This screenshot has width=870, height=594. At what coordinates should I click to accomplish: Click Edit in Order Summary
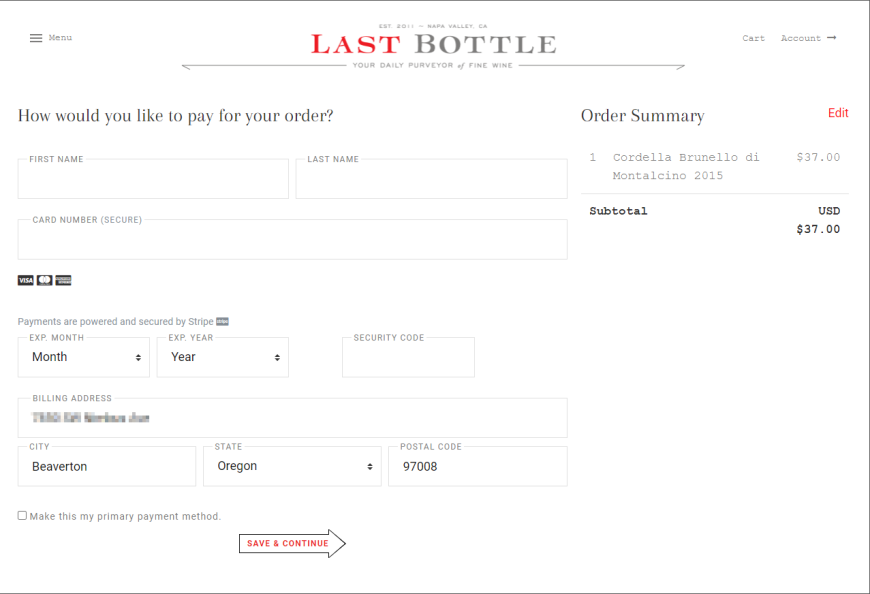pyautogui.click(x=838, y=113)
